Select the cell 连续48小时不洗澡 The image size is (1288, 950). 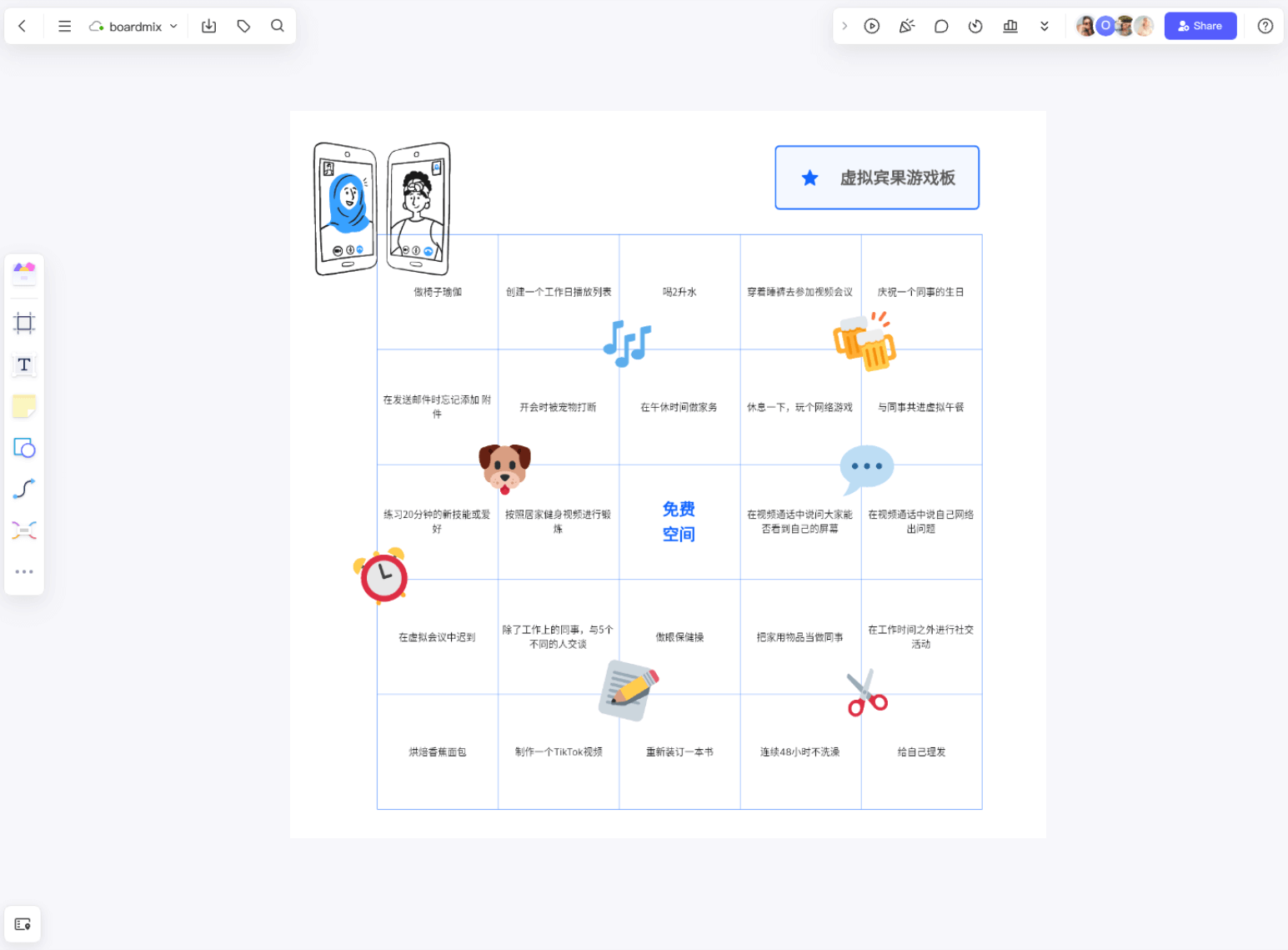[800, 752]
